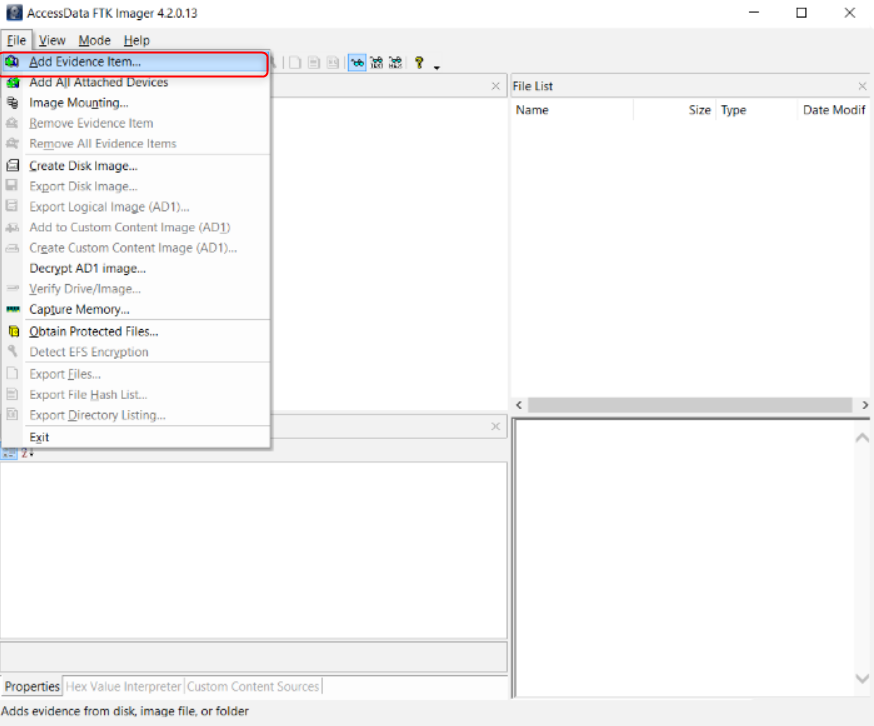
Task: Click Exit in the File menu
Action: coord(39,437)
